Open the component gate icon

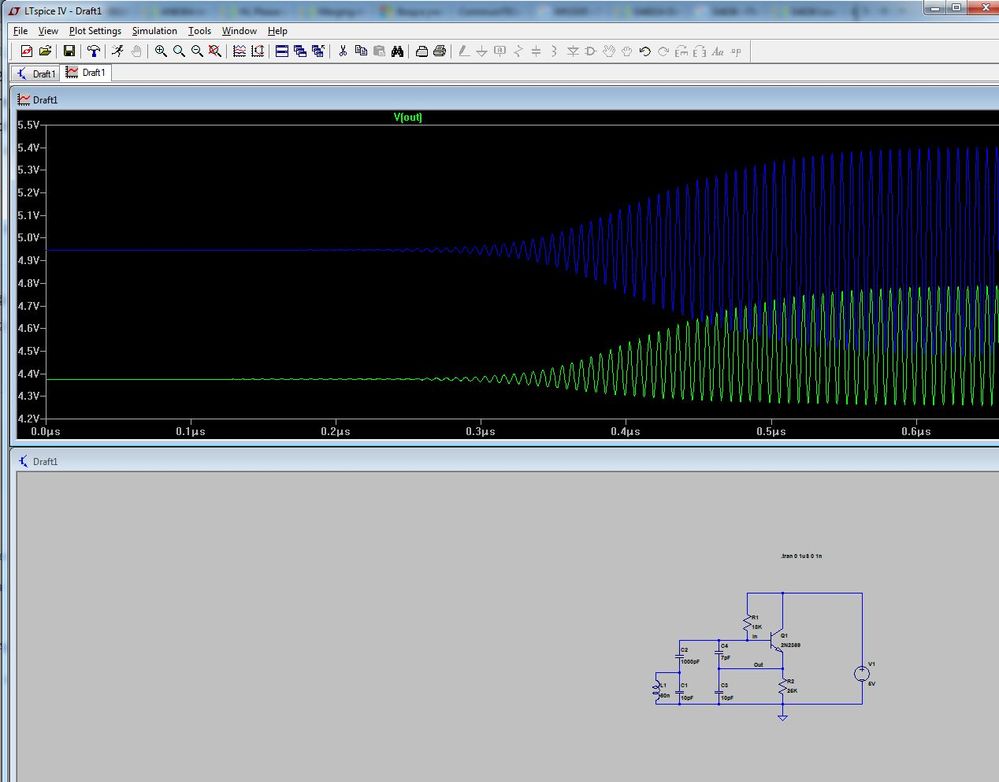coord(590,51)
